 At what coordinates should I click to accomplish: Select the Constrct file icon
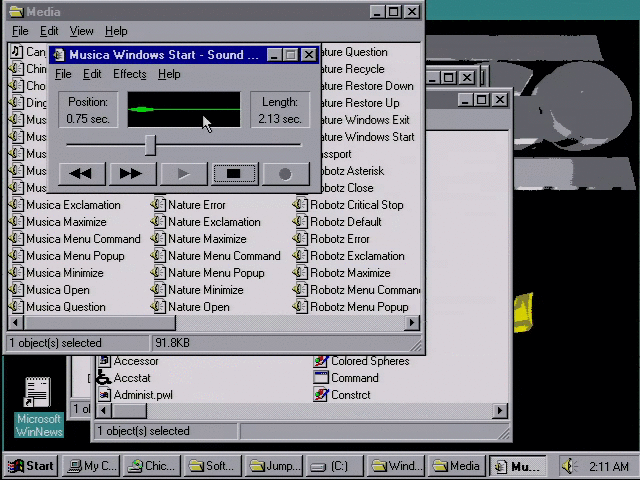[x=321, y=395]
